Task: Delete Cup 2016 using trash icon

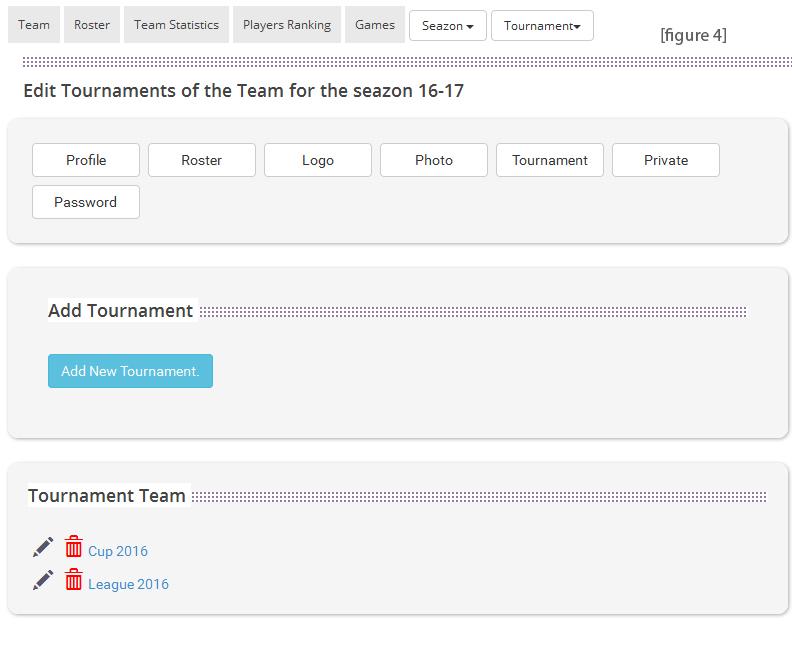Action: (x=74, y=547)
